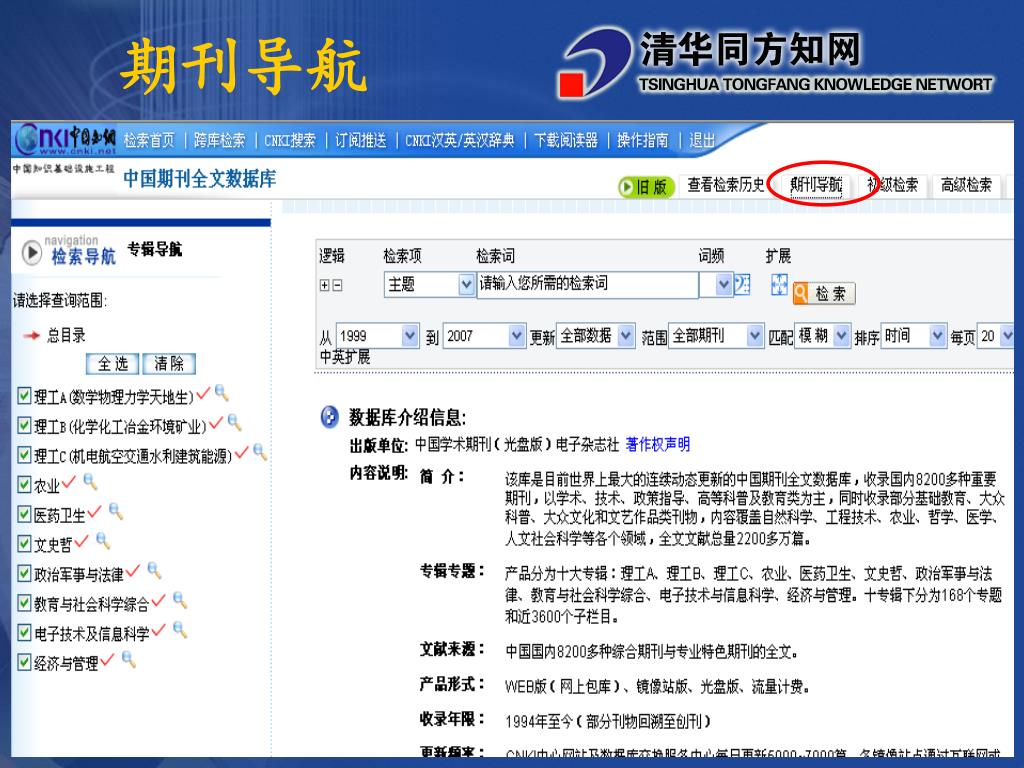The width and height of the screenshot is (1024, 768).
Task: Click the blue icon beside 数据库介绍信息
Action: [330, 417]
